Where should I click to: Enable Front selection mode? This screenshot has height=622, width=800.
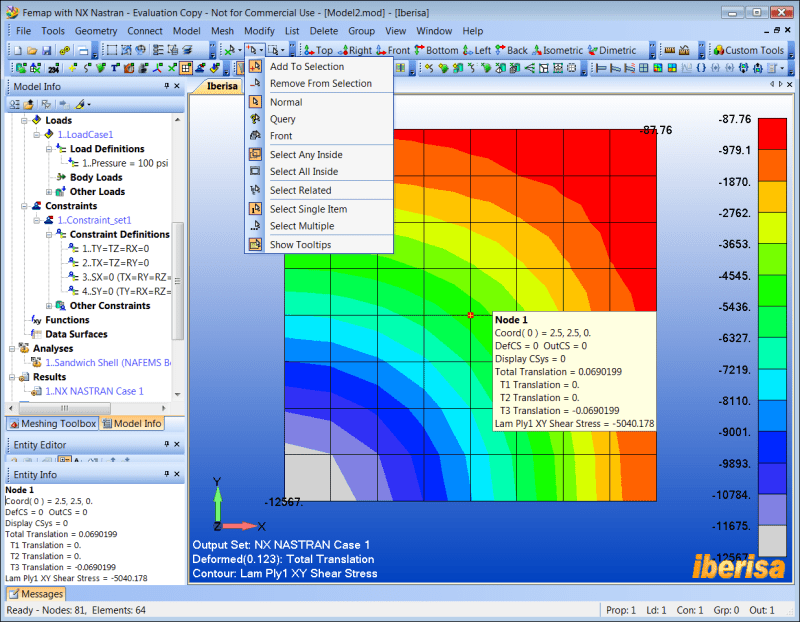coord(319,136)
